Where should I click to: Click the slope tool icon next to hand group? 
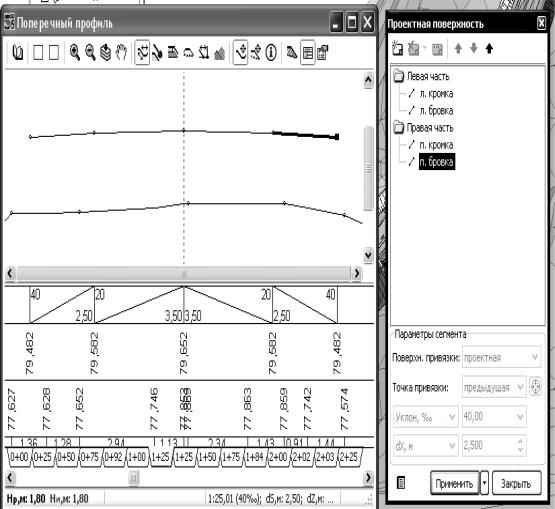157,52
